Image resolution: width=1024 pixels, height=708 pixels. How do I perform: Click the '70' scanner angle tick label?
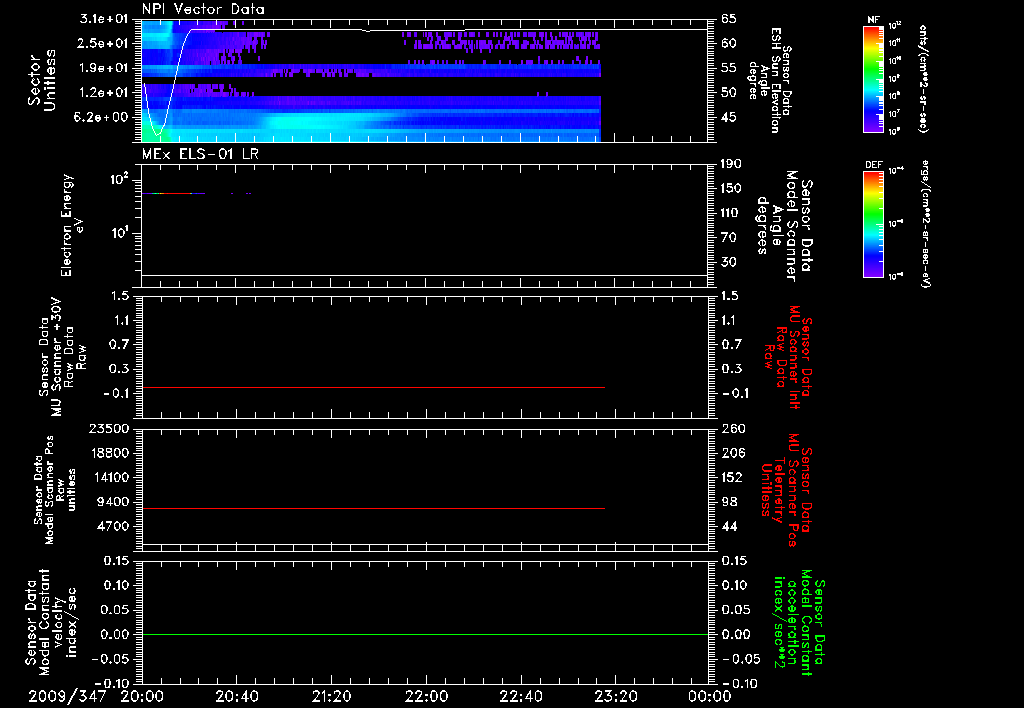[x=729, y=237]
